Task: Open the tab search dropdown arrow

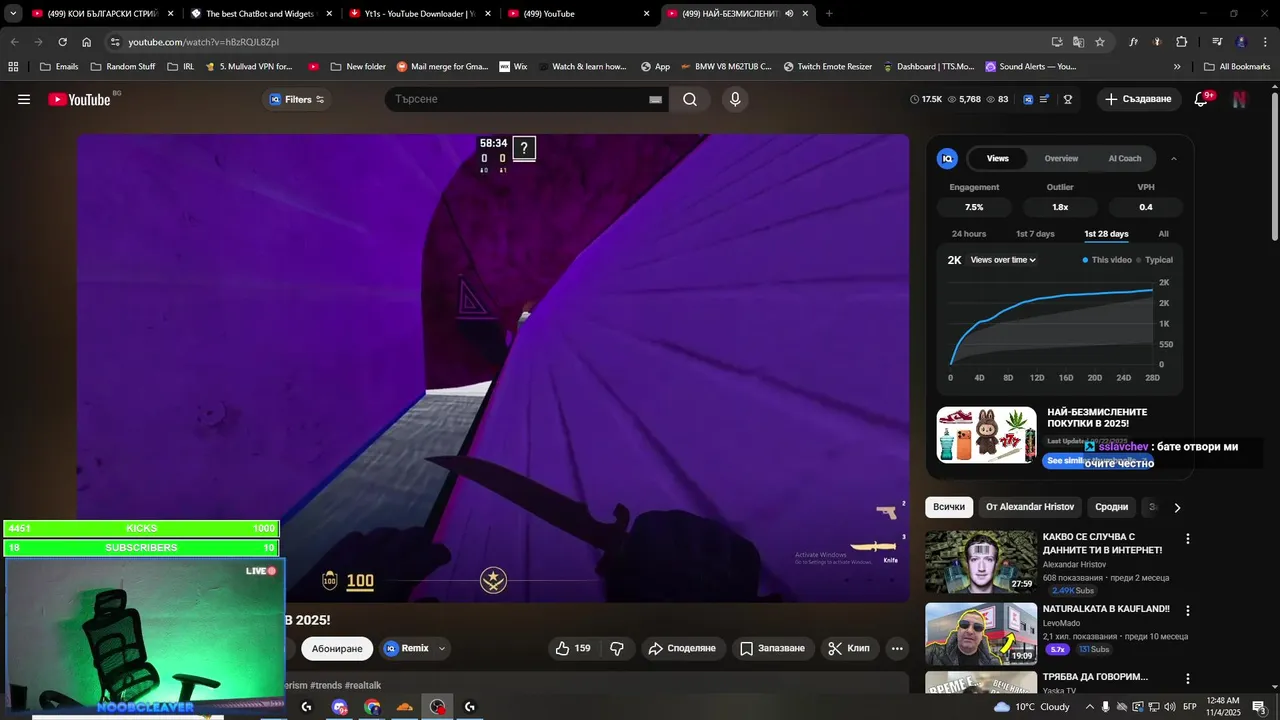Action: click(13, 14)
